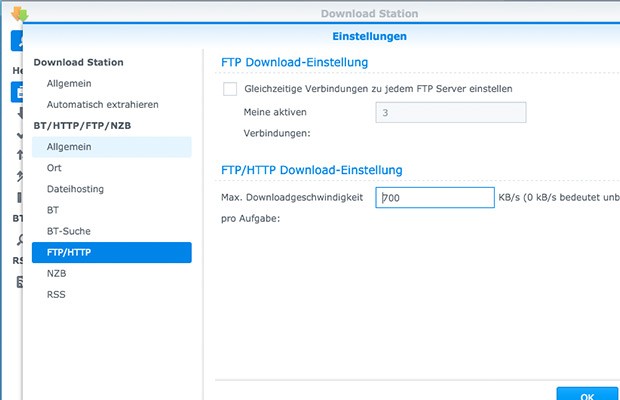Screen dimensions: 620x400
Task: Focus the Max. Downloadgeschwindigkeit input field
Action: pyautogui.click(x=435, y=197)
